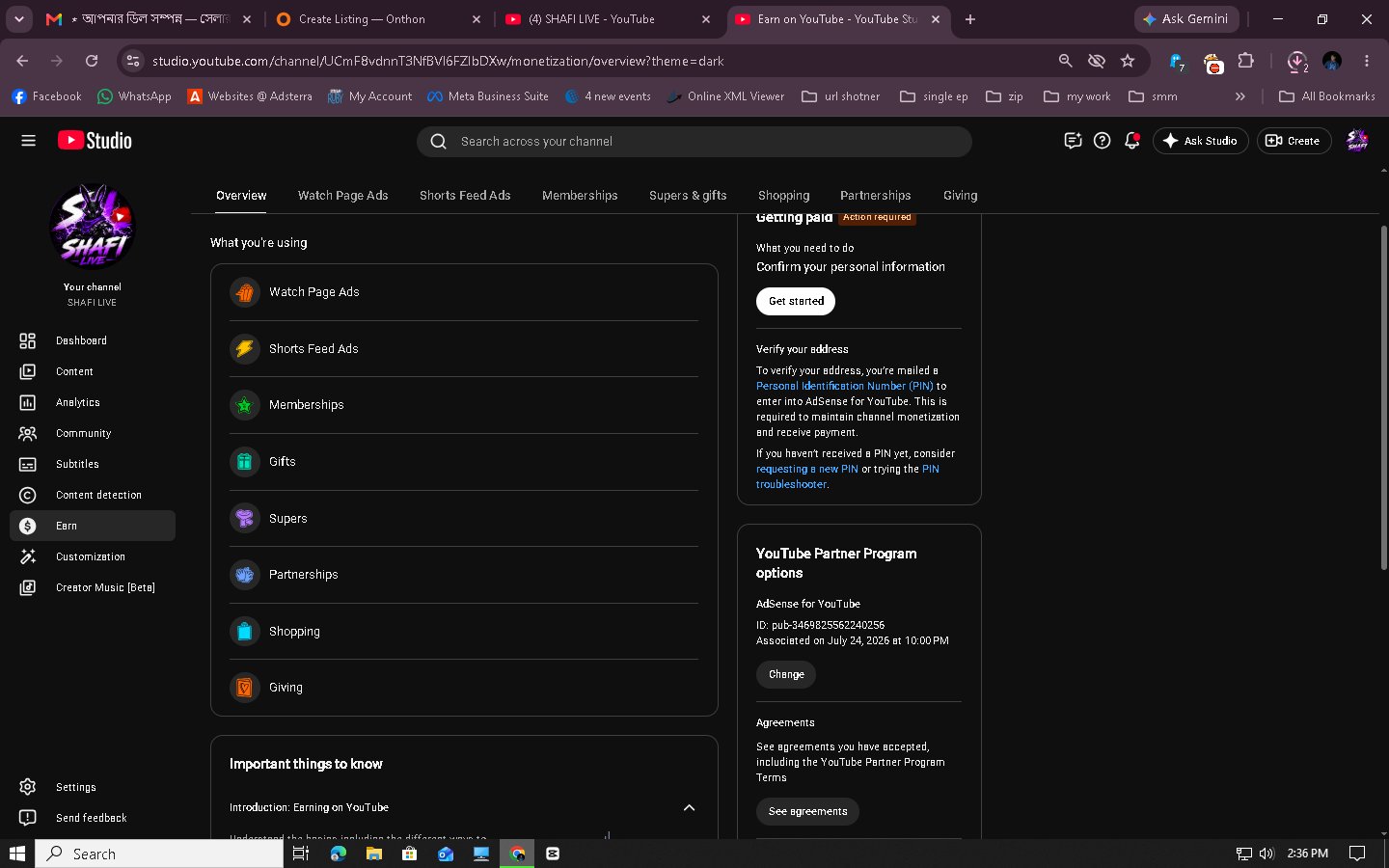
Task: Open File Explorer from the taskbar
Action: 373,854
